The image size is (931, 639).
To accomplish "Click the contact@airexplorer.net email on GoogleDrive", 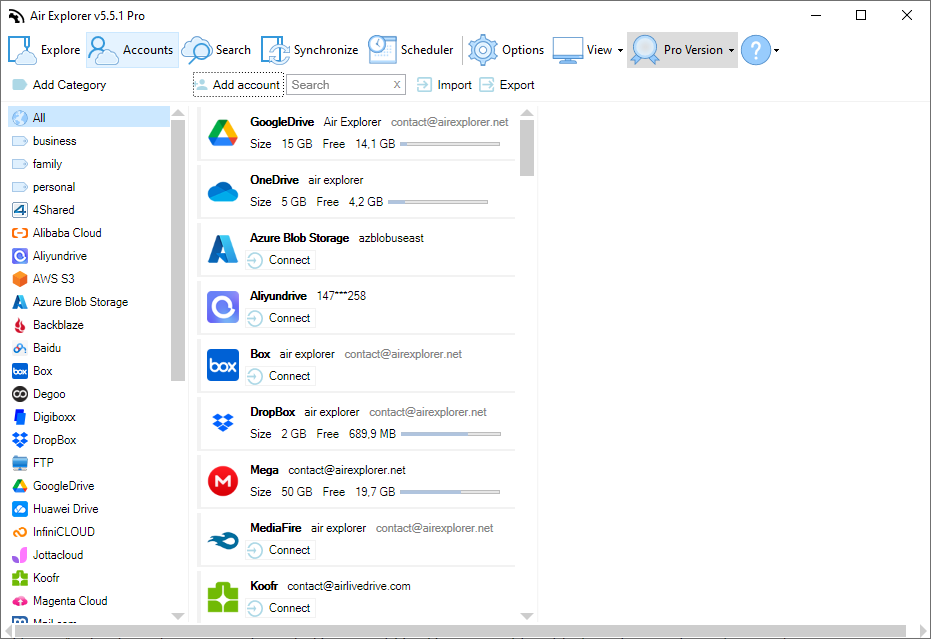I will click(x=449, y=122).
